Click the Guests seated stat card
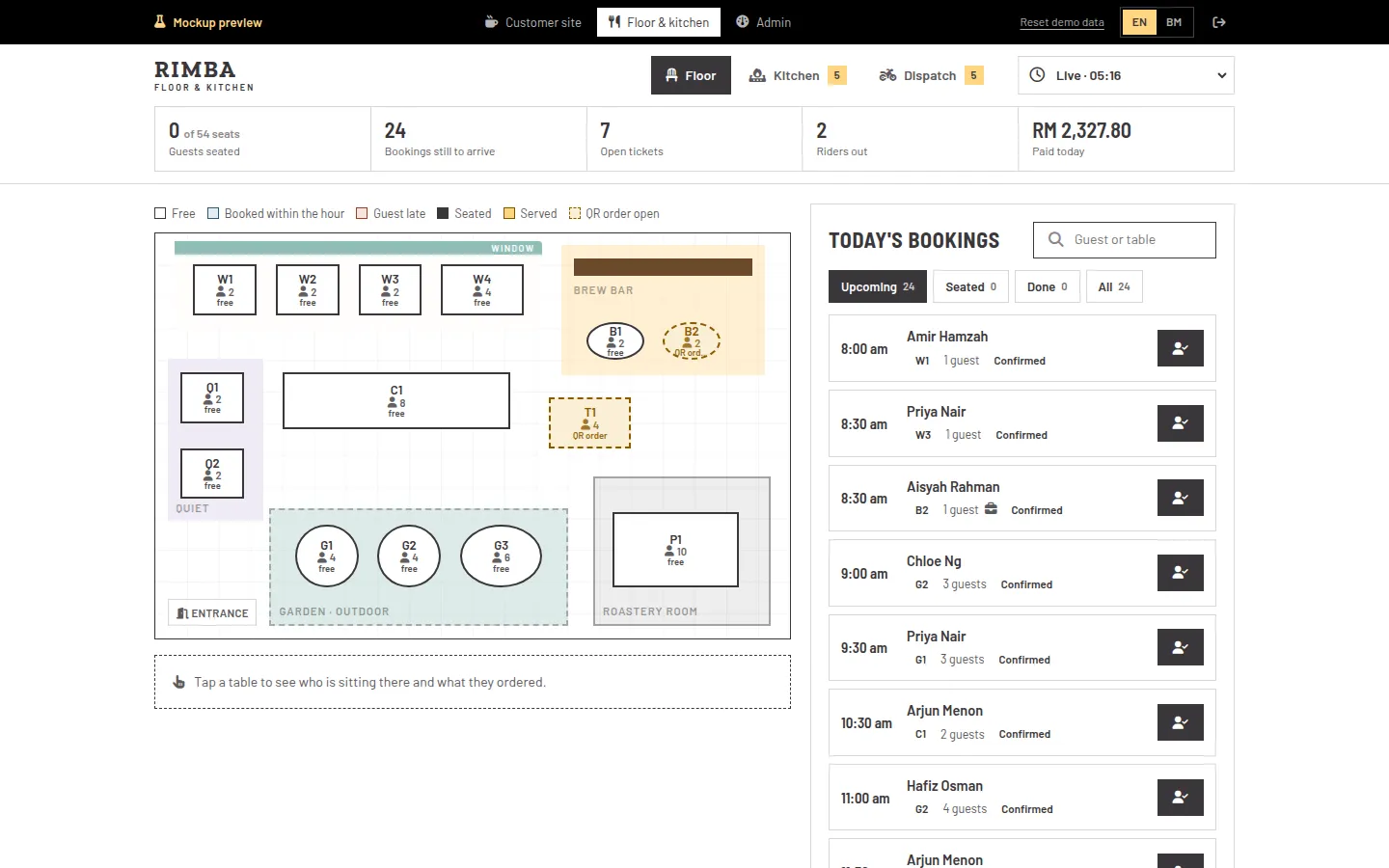 [x=262, y=139]
